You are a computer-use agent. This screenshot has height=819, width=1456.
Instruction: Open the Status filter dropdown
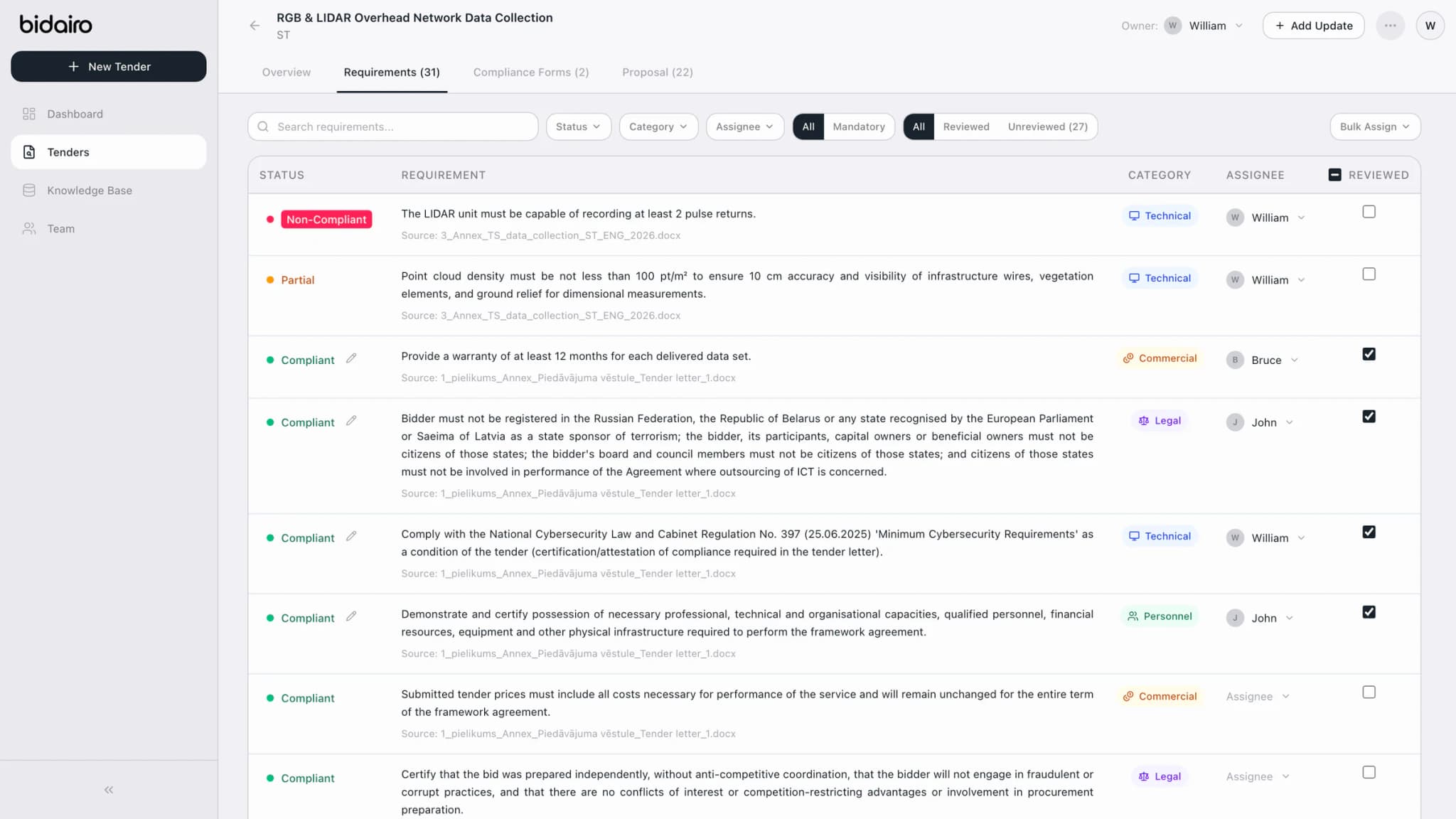pos(578,127)
